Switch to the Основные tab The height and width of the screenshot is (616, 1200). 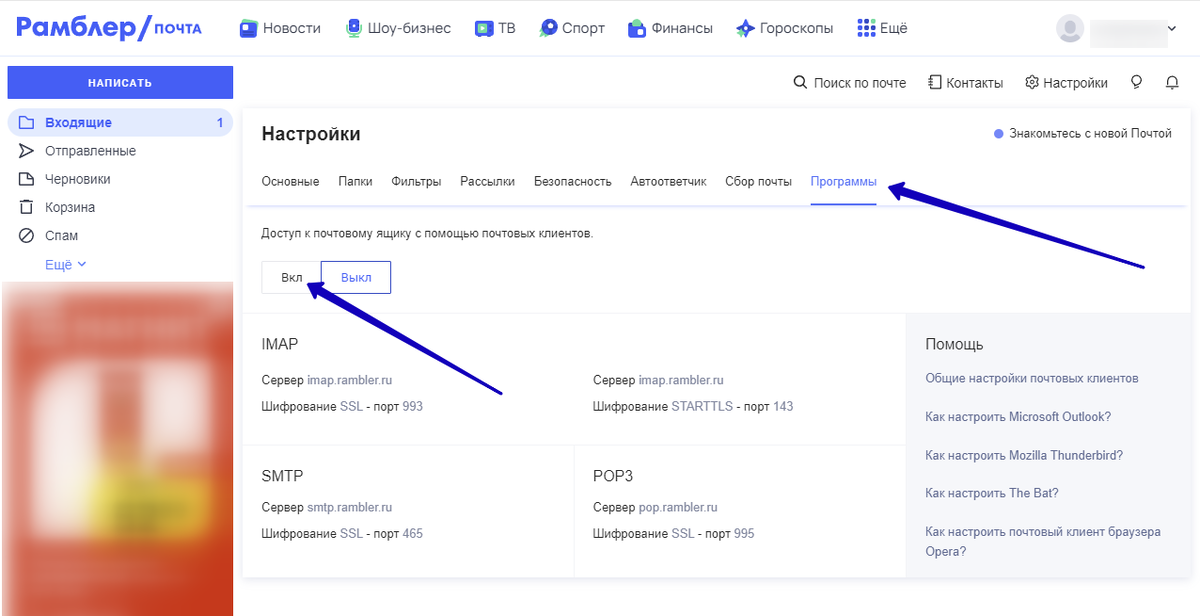(290, 182)
